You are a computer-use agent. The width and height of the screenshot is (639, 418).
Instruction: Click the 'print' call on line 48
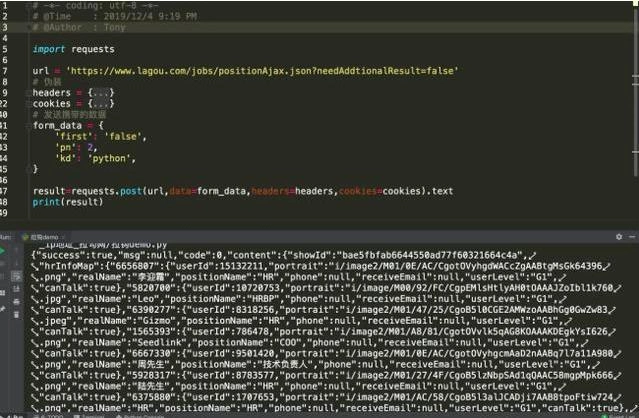click(x=46, y=202)
